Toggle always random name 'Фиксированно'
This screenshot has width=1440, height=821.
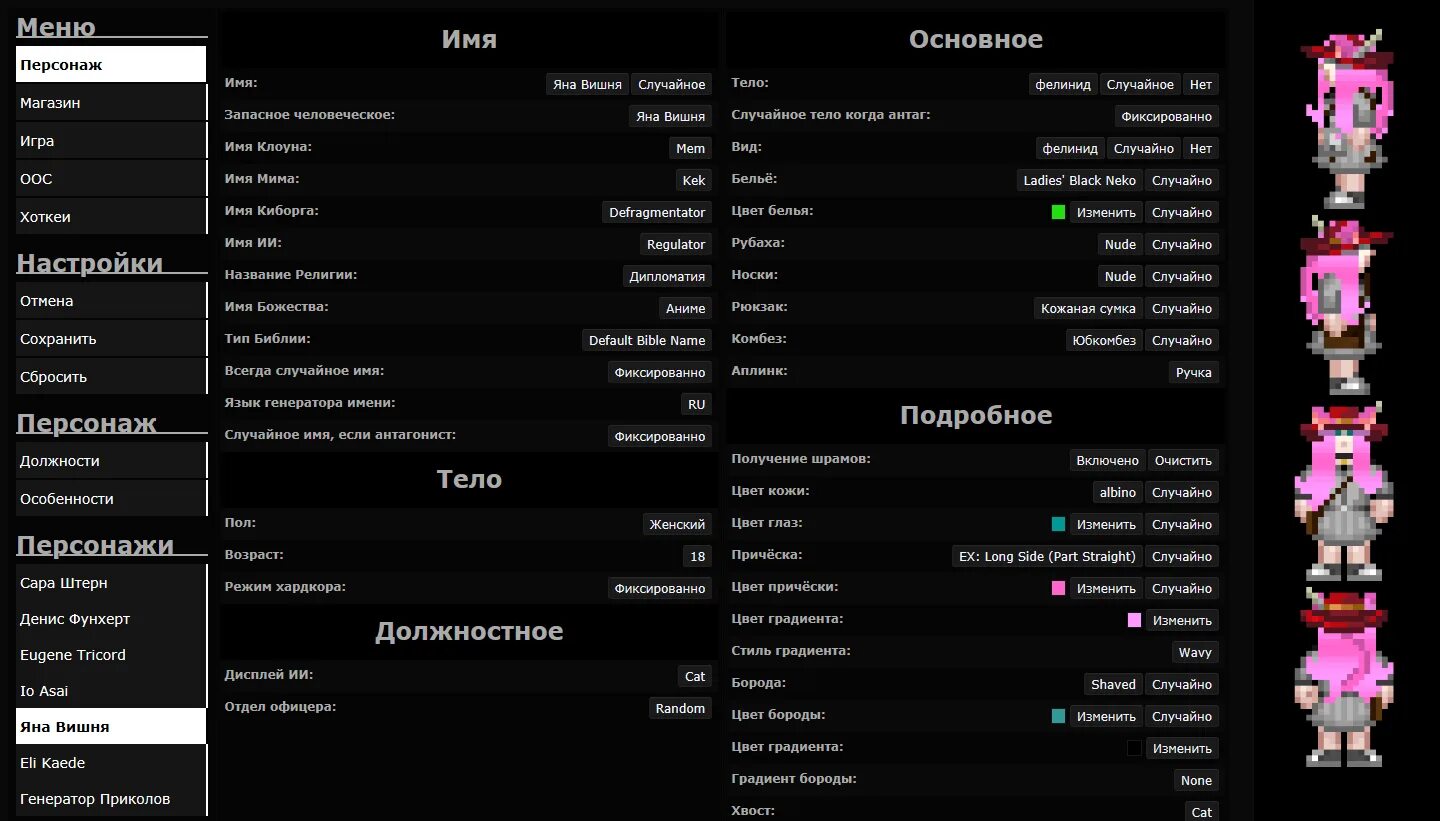pyautogui.click(x=660, y=373)
